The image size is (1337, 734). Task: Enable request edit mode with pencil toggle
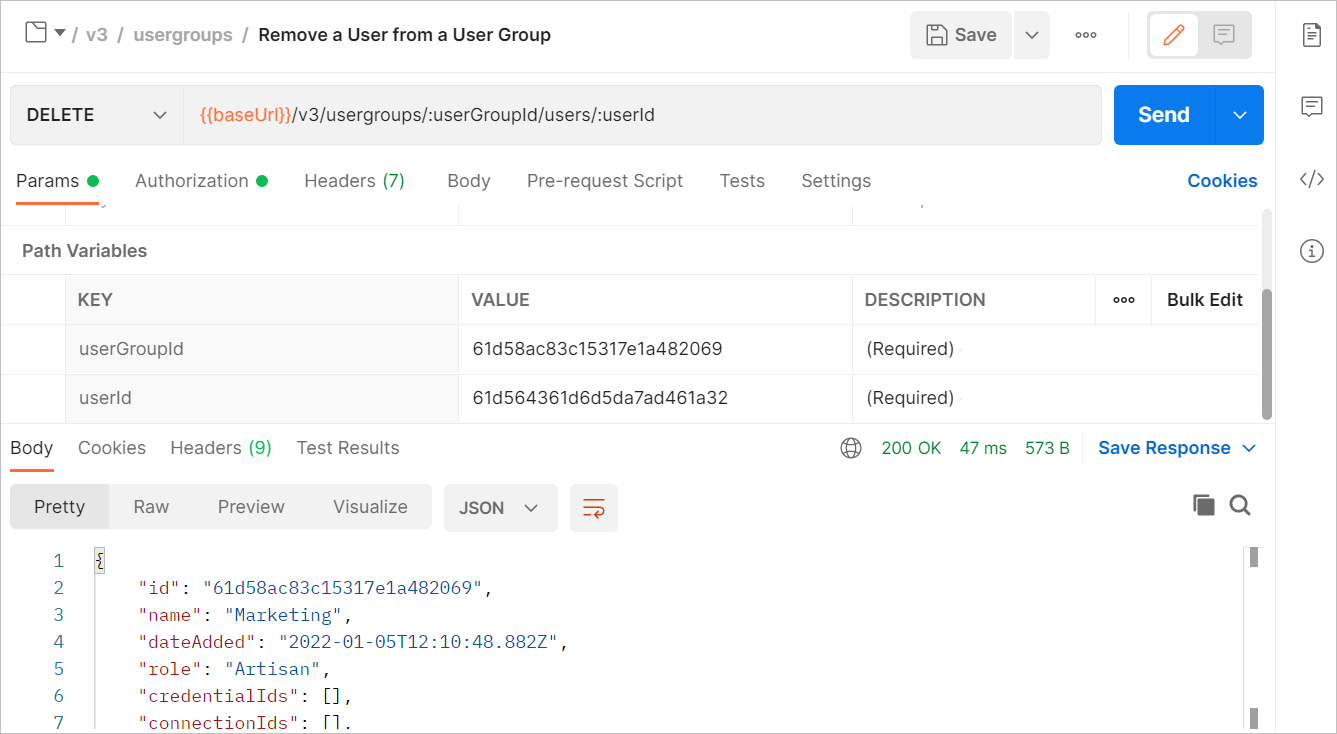(x=1172, y=34)
